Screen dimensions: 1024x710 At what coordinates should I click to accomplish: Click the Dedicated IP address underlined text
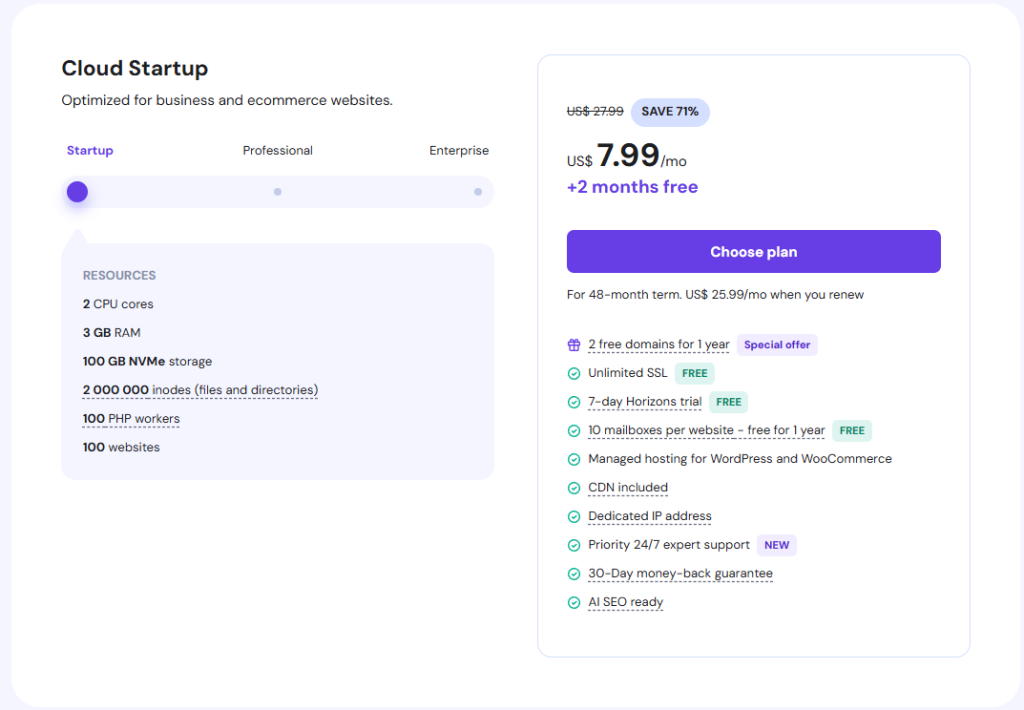pyautogui.click(x=650, y=516)
